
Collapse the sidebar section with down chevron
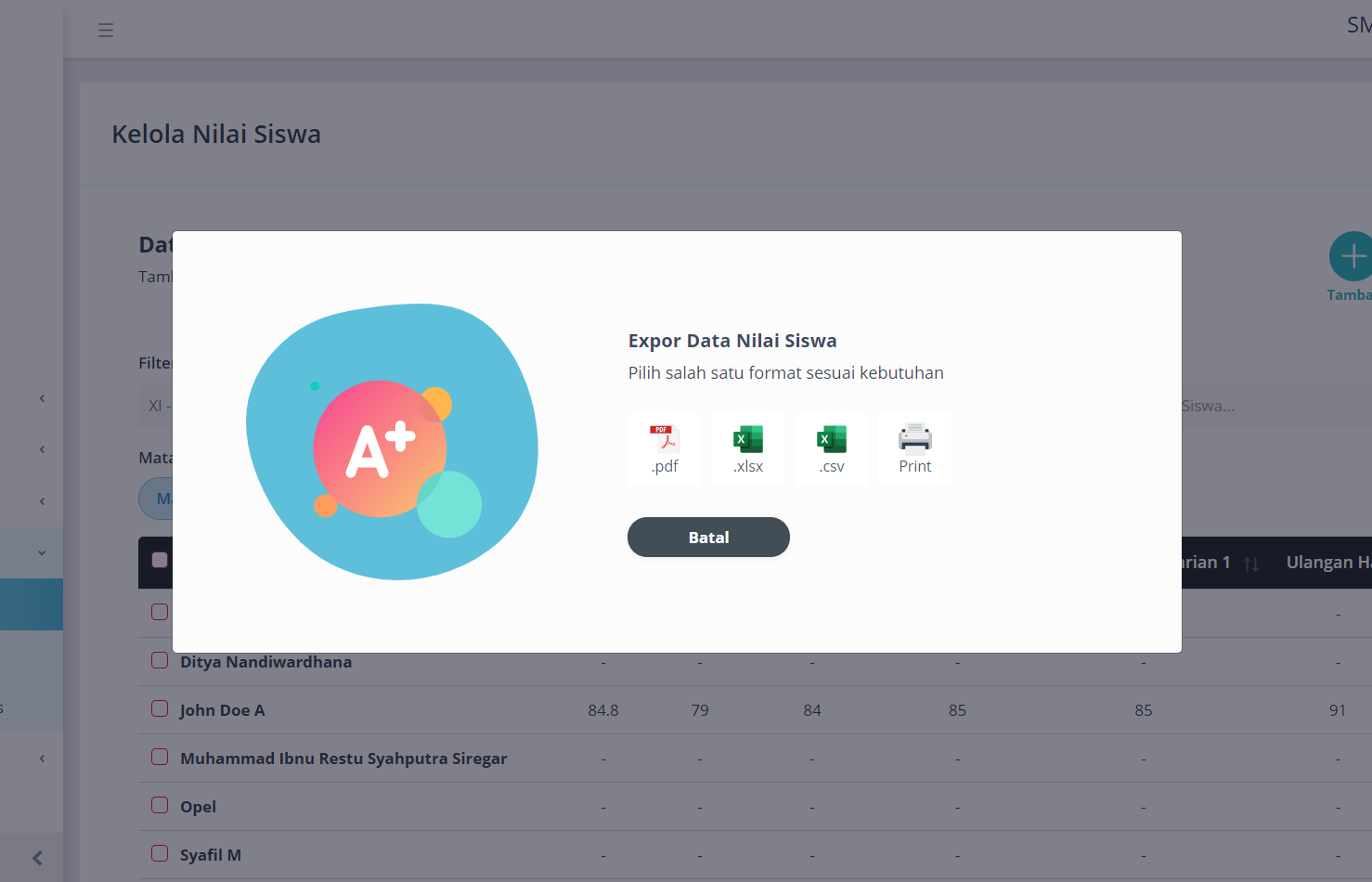point(42,552)
